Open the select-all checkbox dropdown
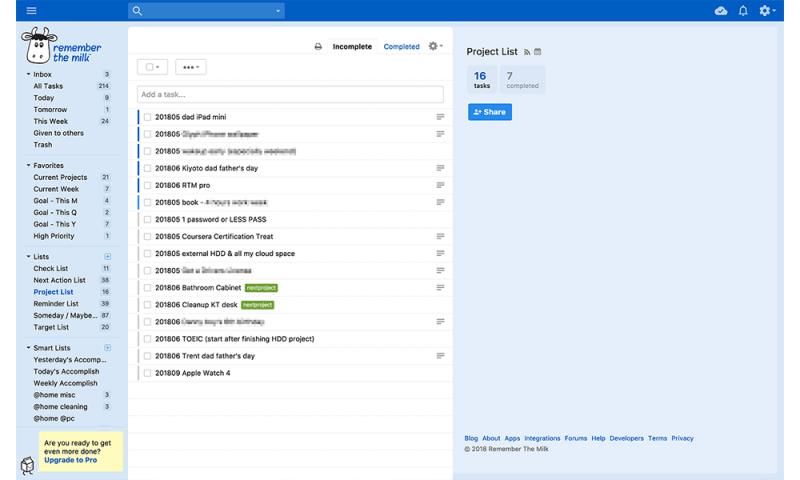Image resolution: width=800 pixels, height=480 pixels. coord(152,67)
